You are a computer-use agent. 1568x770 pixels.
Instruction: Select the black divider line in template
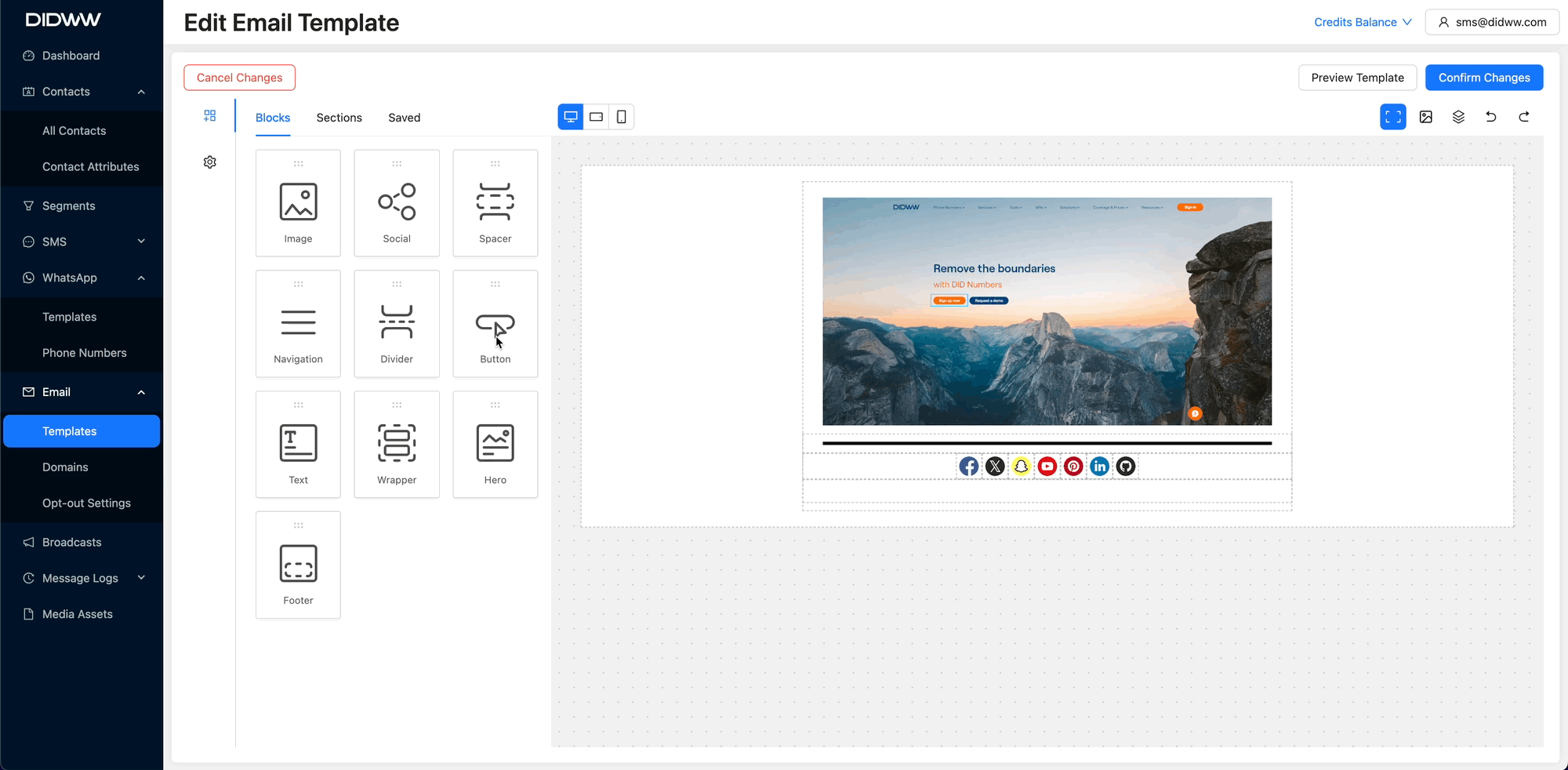(1047, 443)
